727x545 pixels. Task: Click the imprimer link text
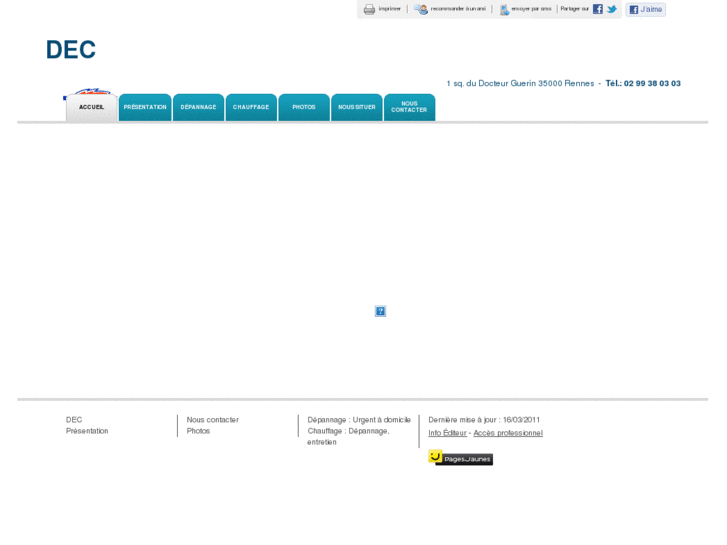(389, 9)
